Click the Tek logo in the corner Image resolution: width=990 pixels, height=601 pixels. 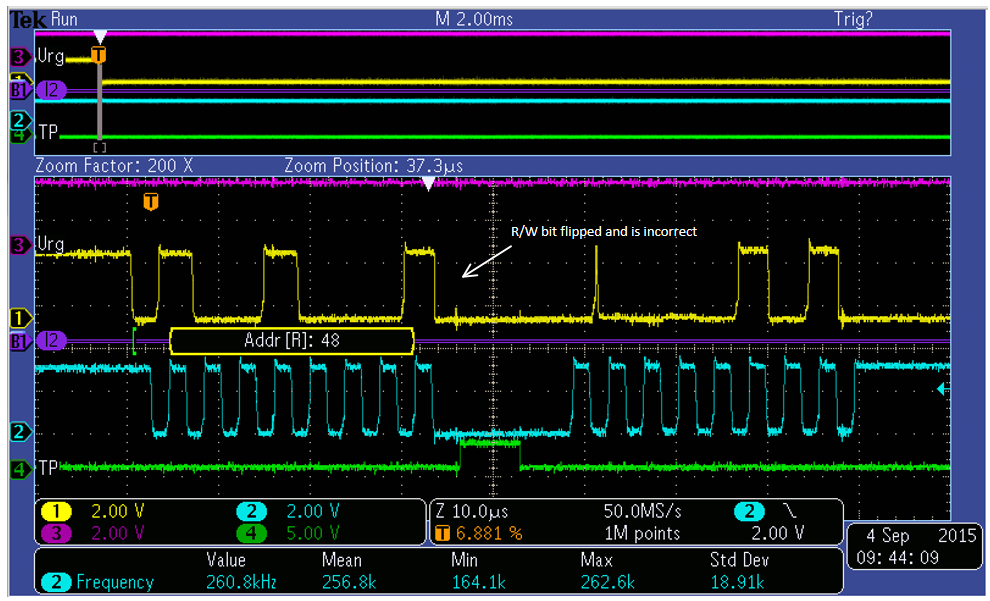pyautogui.click(x=28, y=20)
